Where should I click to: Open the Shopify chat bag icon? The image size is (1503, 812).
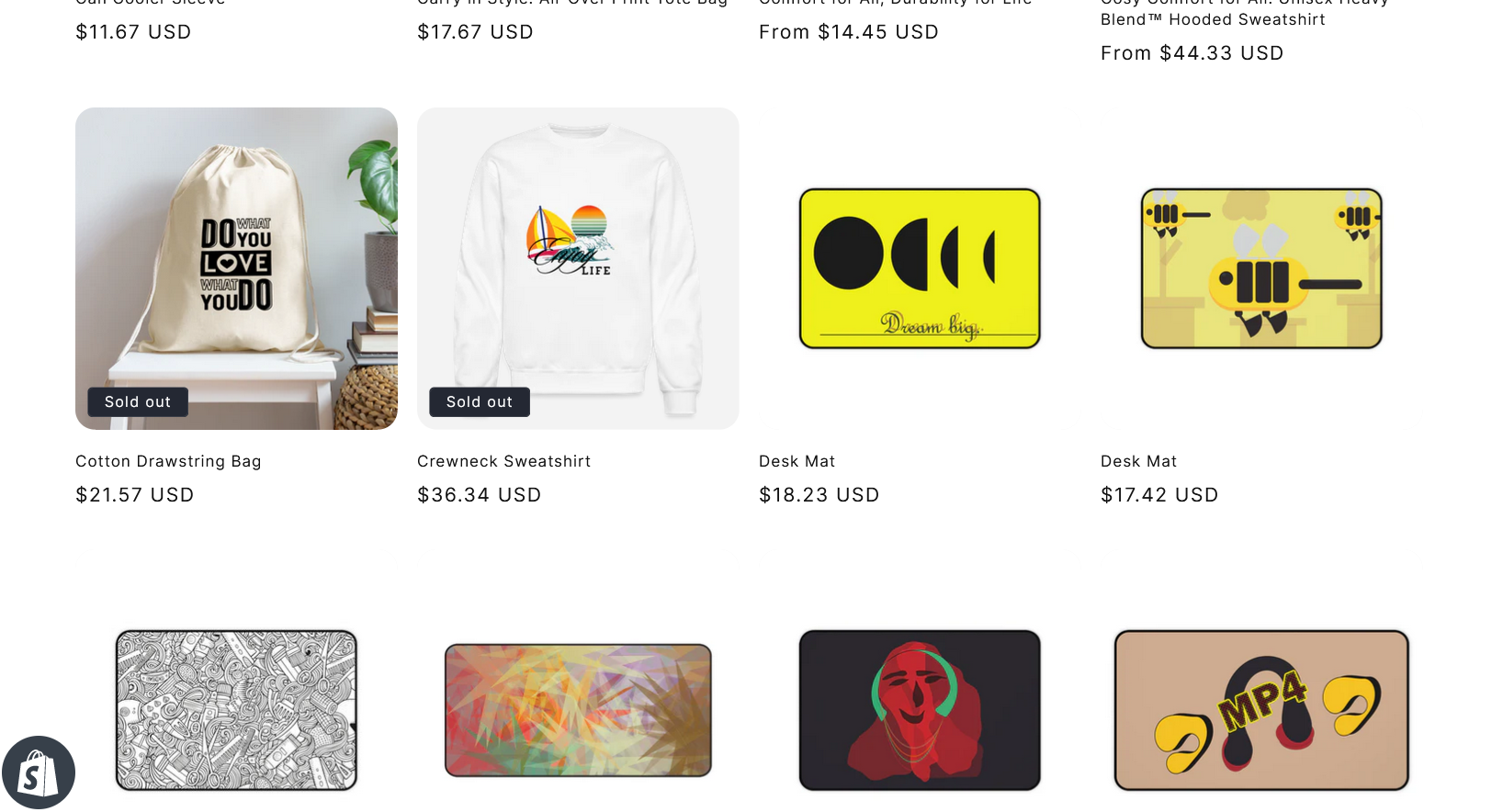pyautogui.click(x=38, y=773)
